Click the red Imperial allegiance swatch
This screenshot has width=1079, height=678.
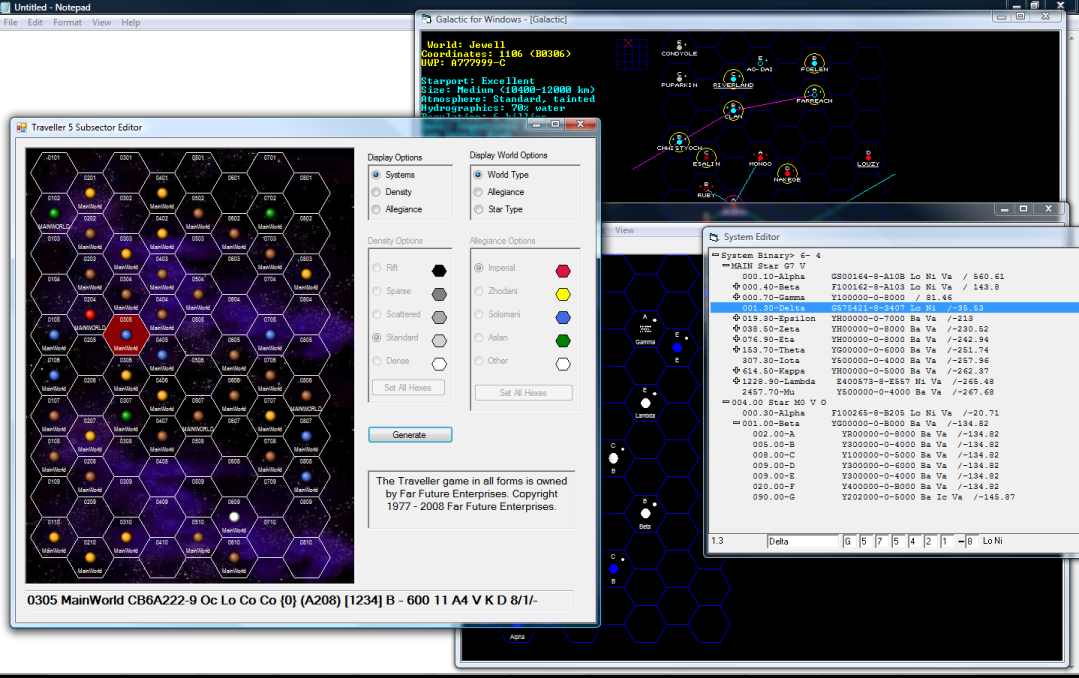563,271
